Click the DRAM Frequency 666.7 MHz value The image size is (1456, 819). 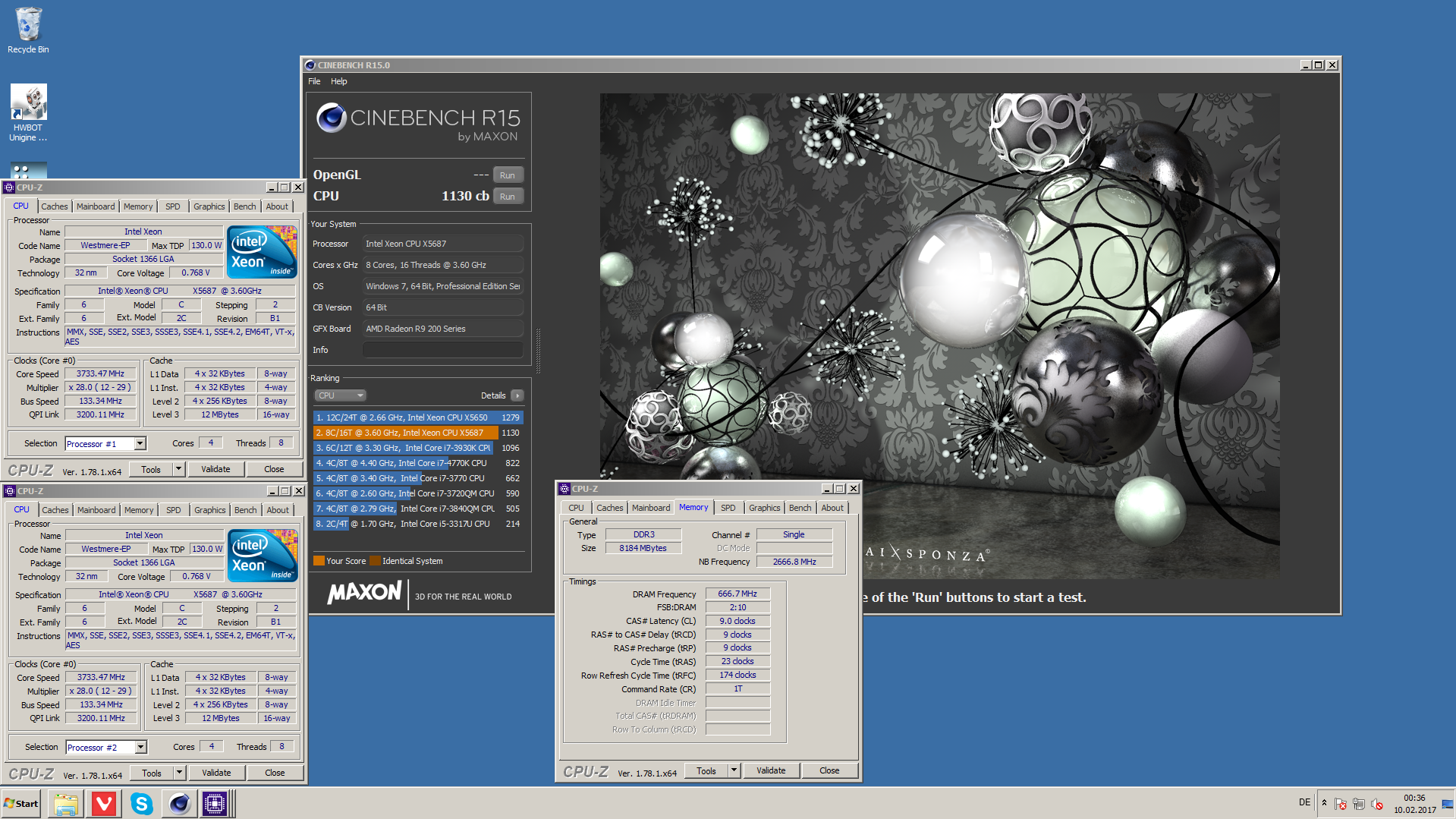(x=737, y=594)
